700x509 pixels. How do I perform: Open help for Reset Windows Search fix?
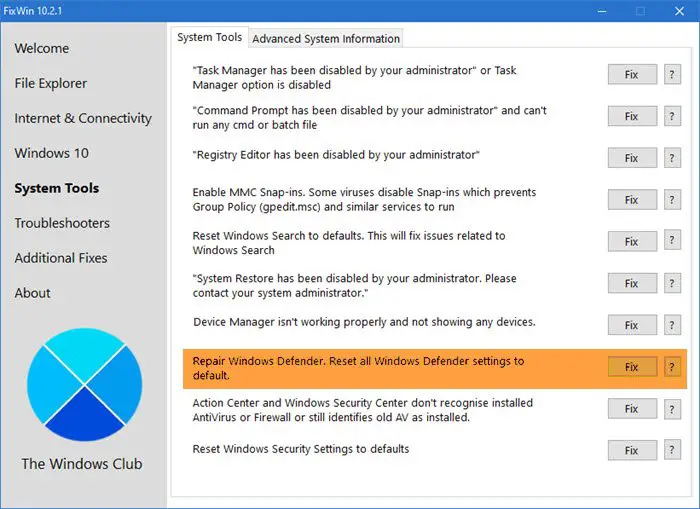coord(672,241)
